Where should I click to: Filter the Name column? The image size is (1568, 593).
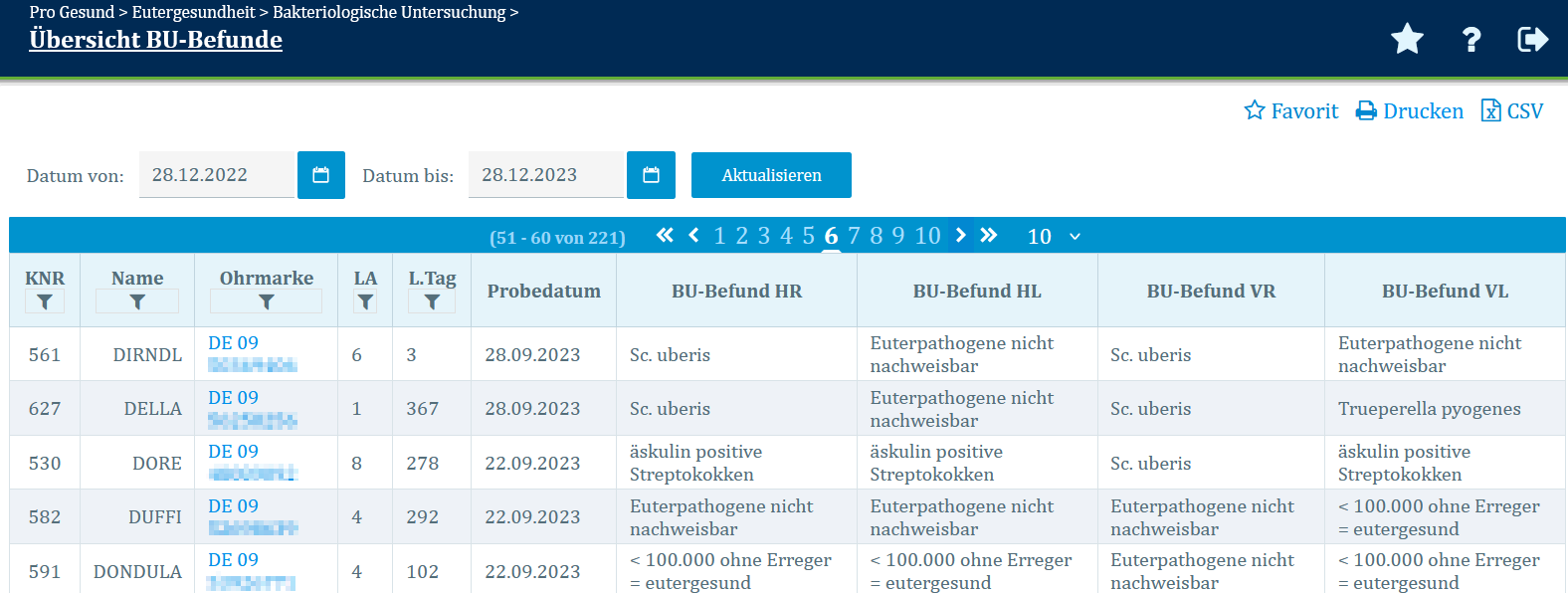[137, 301]
